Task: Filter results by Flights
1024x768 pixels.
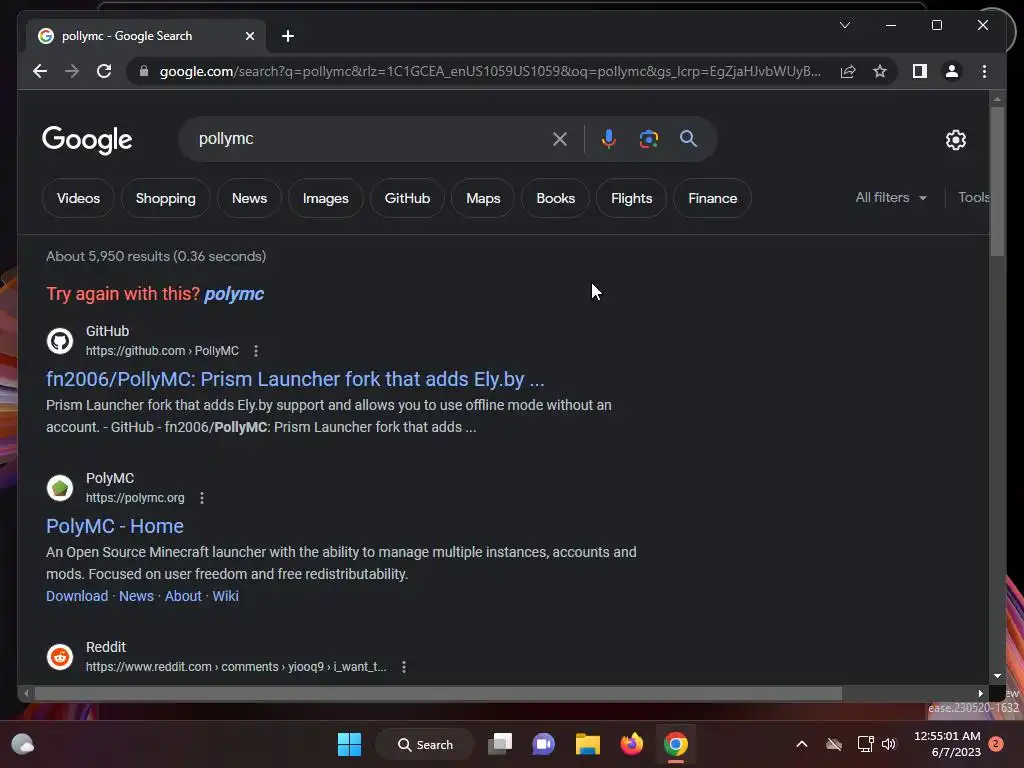Action: (632, 198)
